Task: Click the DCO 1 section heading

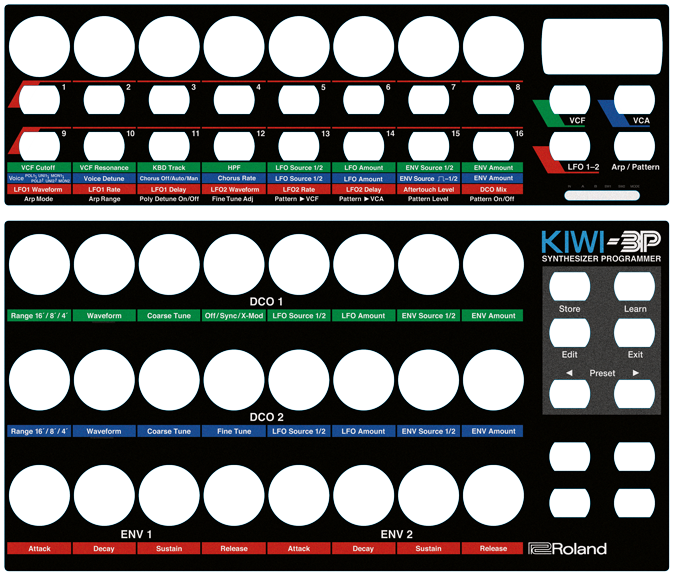Action: point(266,302)
